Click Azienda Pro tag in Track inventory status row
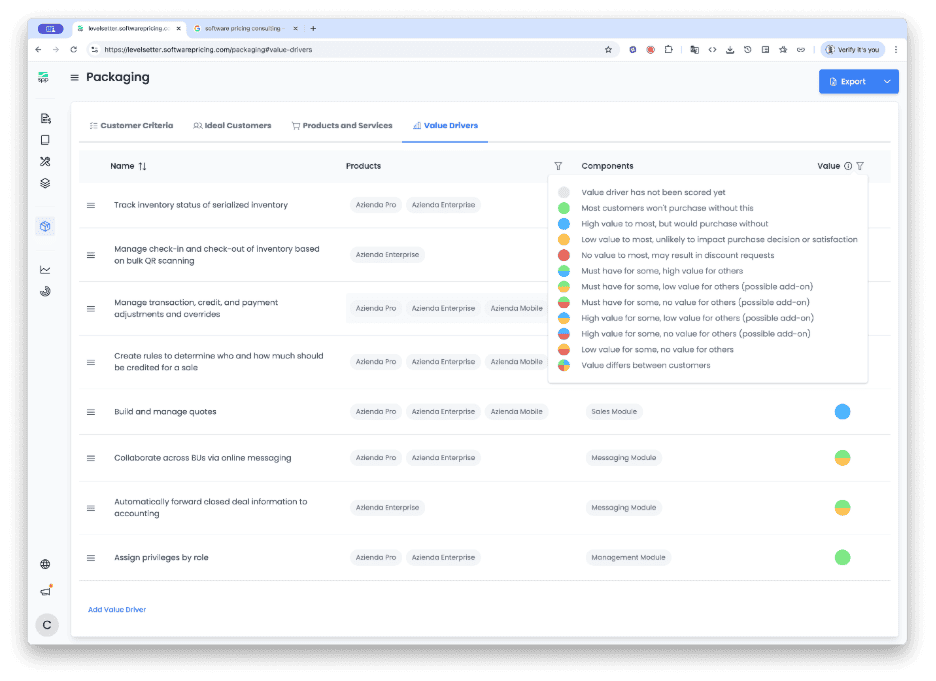The image size is (936, 681). coord(375,205)
